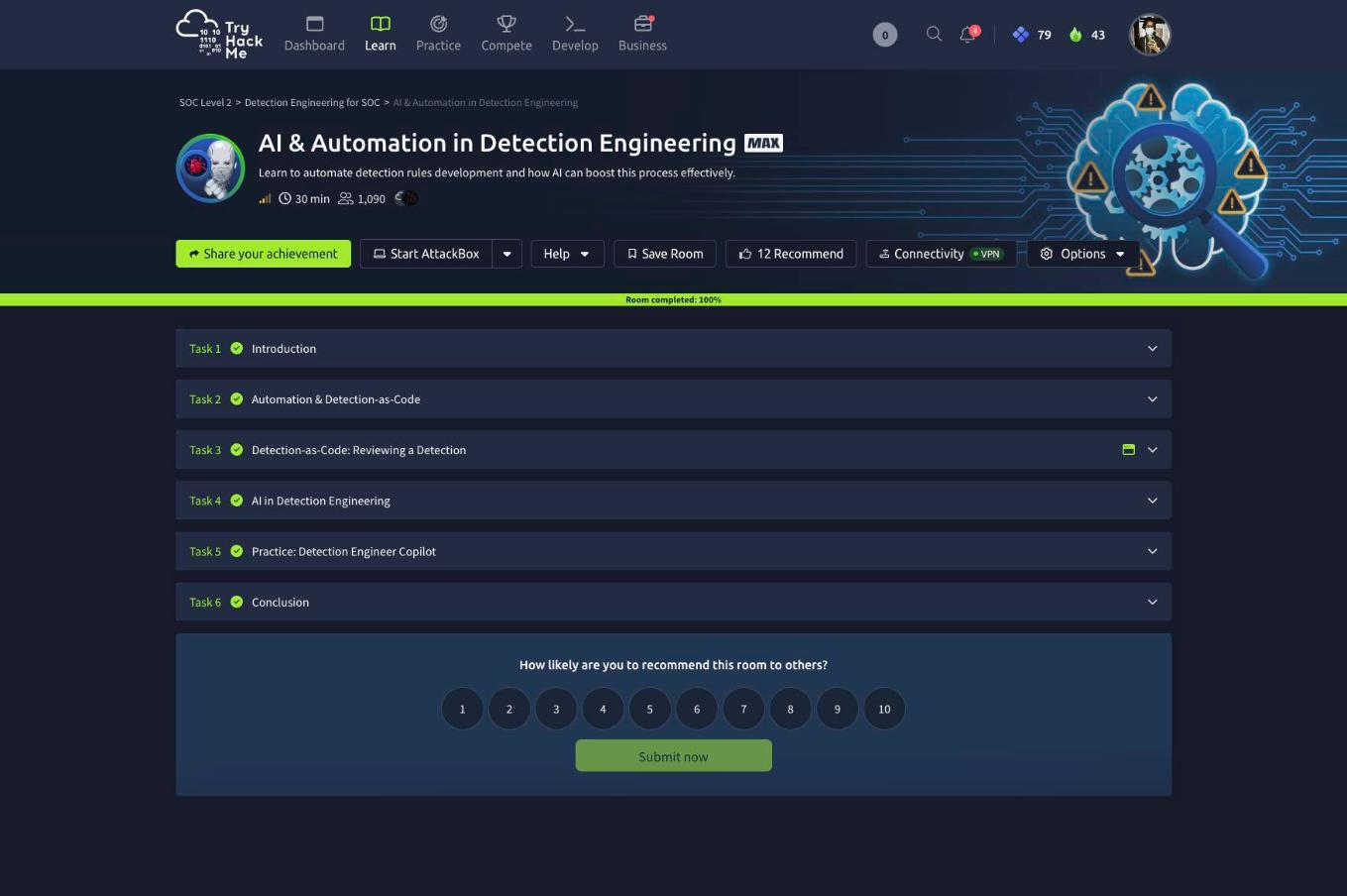This screenshot has height=896, width=1347.
Task: Click the 12 Recommend button
Action: 791,254
